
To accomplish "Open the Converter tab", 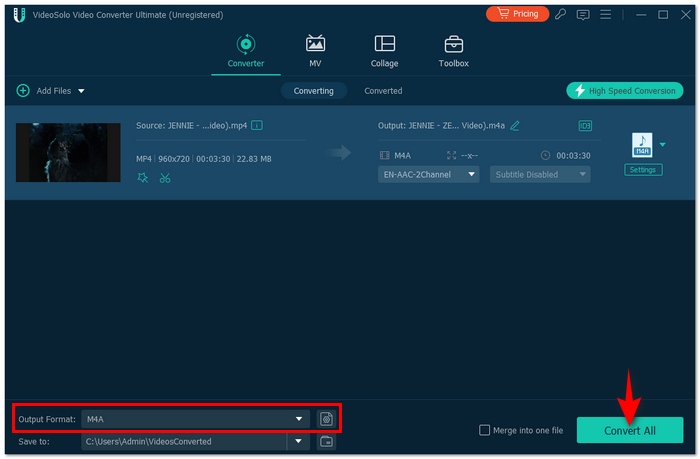I will pyautogui.click(x=246, y=51).
